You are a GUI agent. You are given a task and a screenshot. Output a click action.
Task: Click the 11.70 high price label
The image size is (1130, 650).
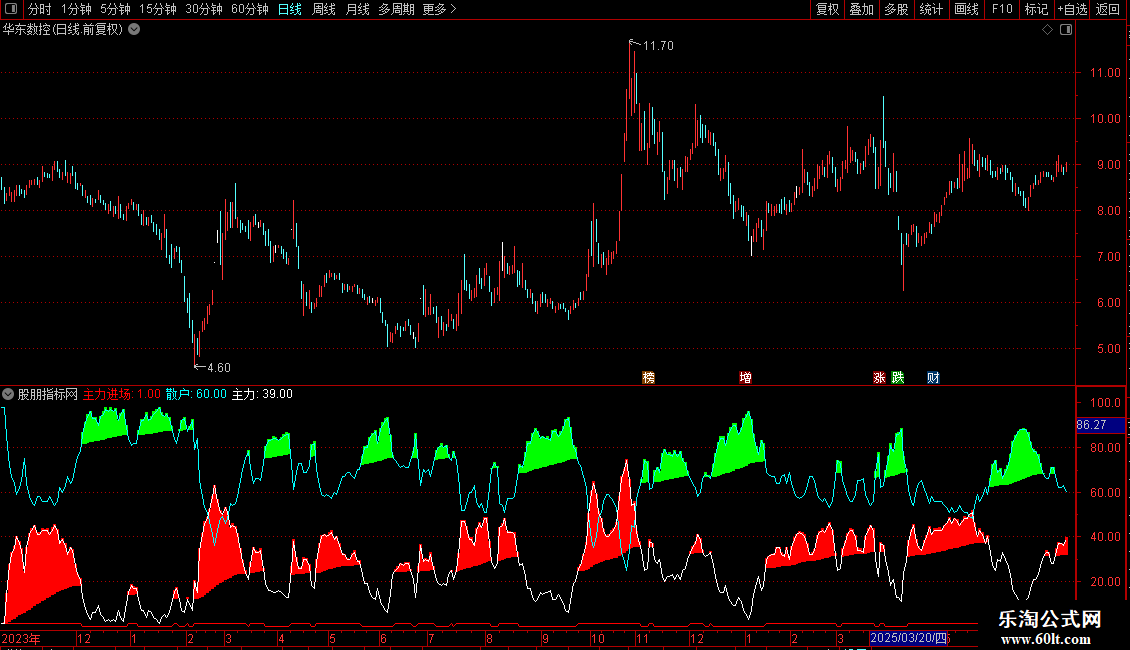point(658,45)
